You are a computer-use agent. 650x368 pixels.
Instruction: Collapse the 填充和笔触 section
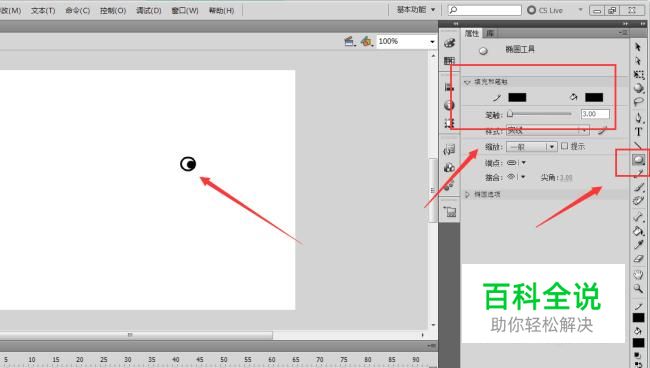click(x=468, y=82)
